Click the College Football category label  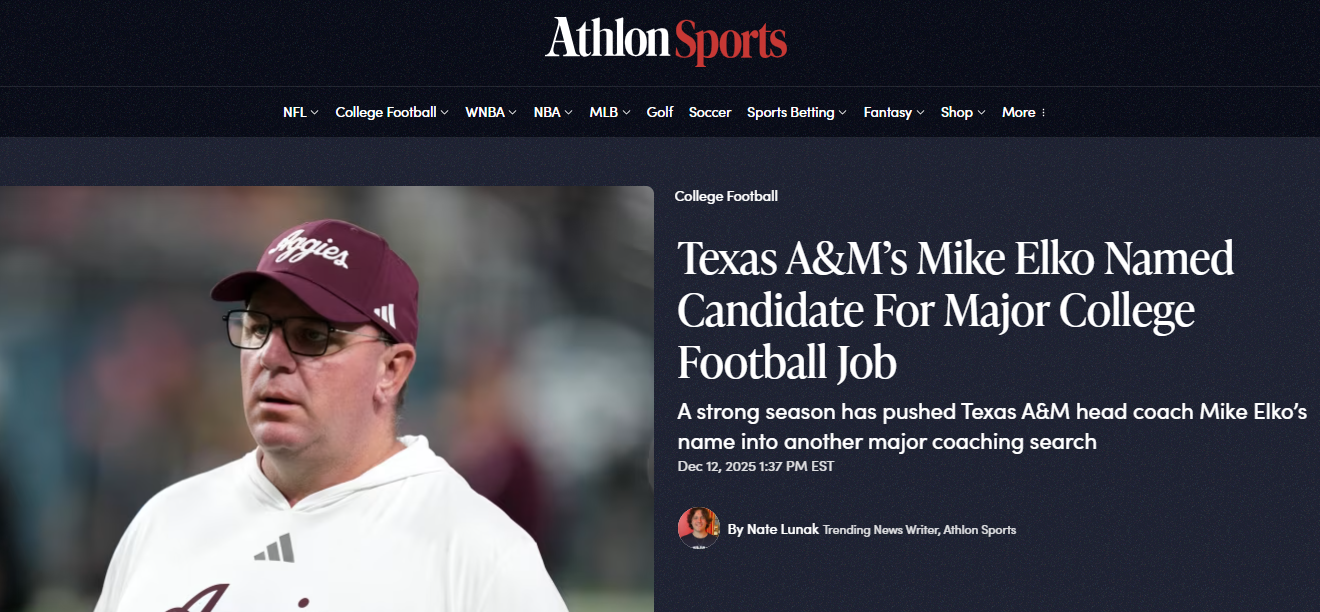coord(726,196)
